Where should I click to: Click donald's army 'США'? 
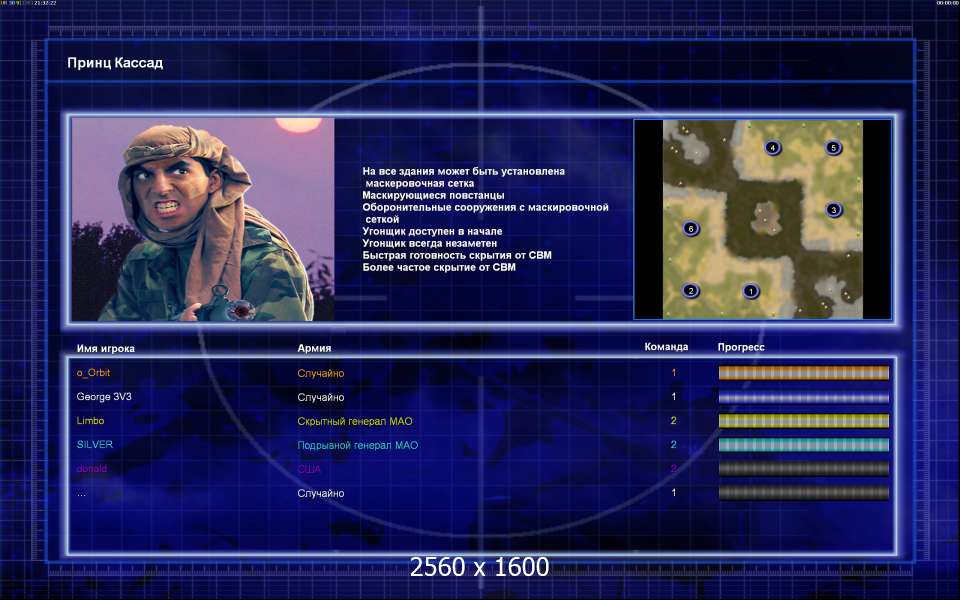coord(309,469)
